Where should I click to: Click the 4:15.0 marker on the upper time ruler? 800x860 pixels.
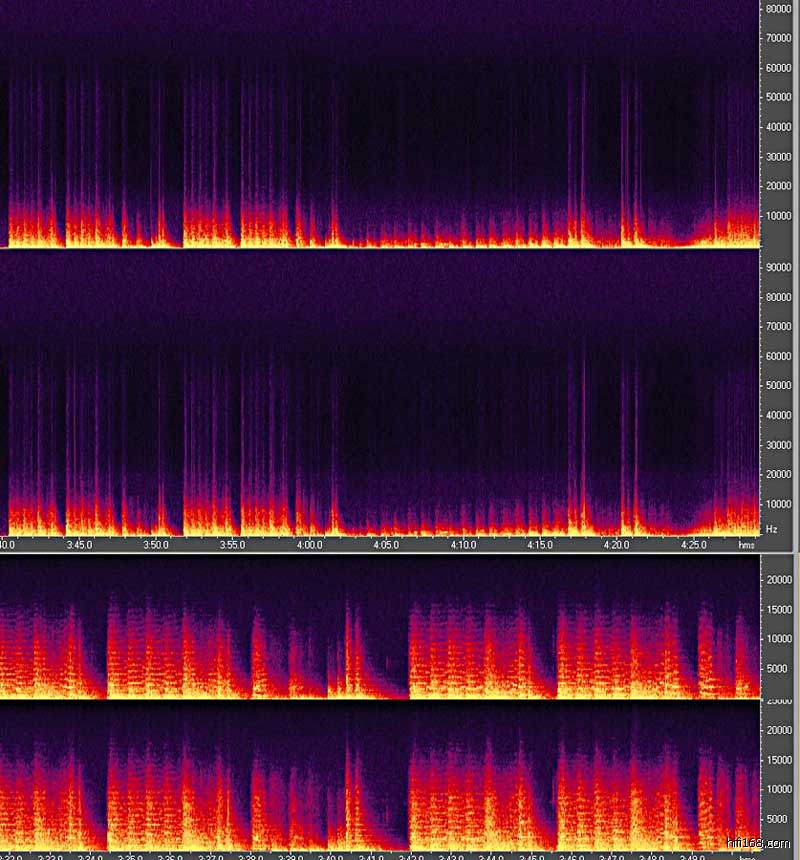[x=540, y=545]
